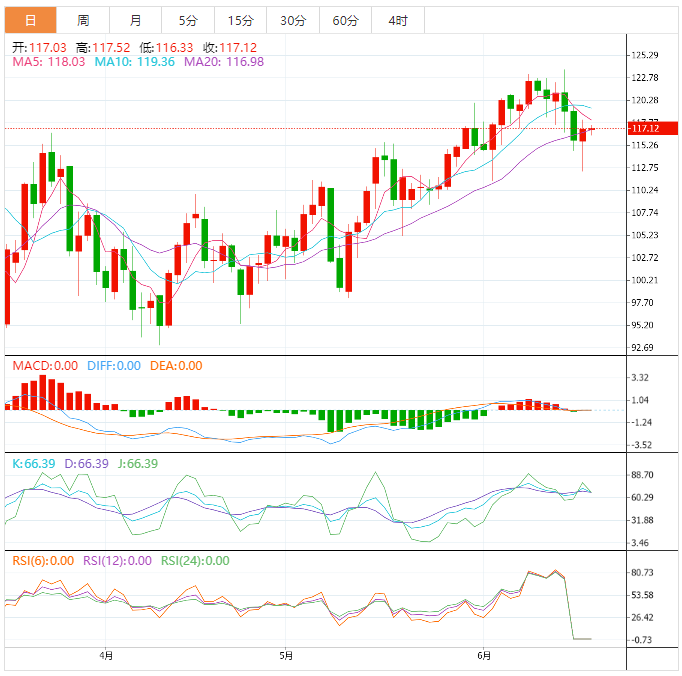Click the 95.20 price axis label
The height and width of the screenshot is (676, 682).
pyautogui.click(x=642, y=325)
